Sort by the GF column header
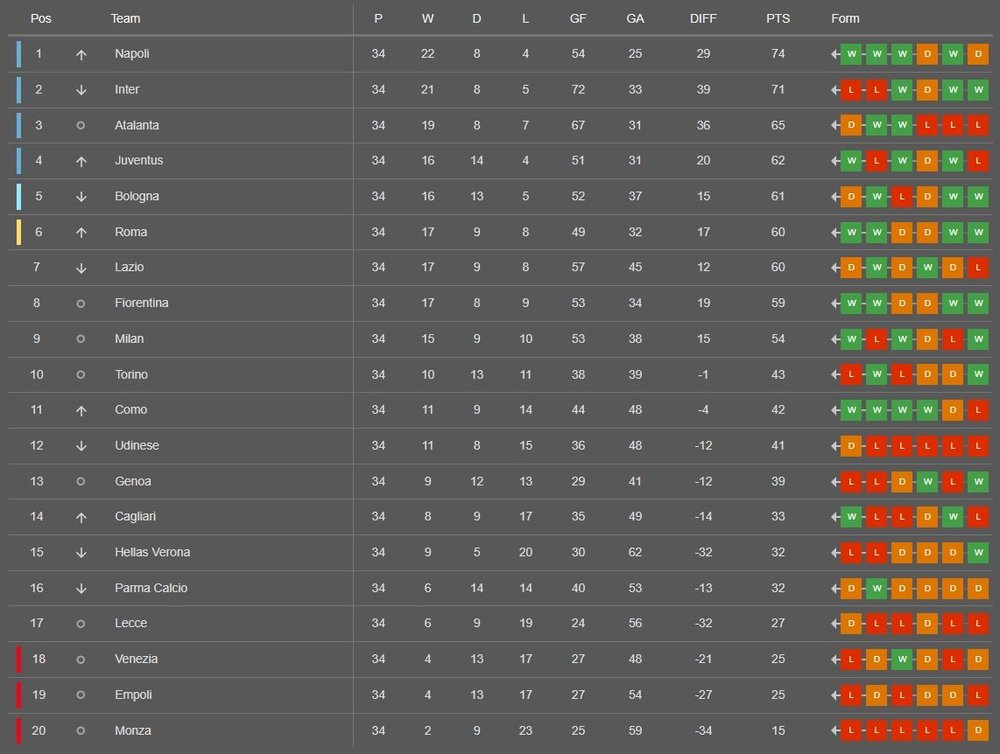This screenshot has height=754, width=1000. [x=578, y=19]
